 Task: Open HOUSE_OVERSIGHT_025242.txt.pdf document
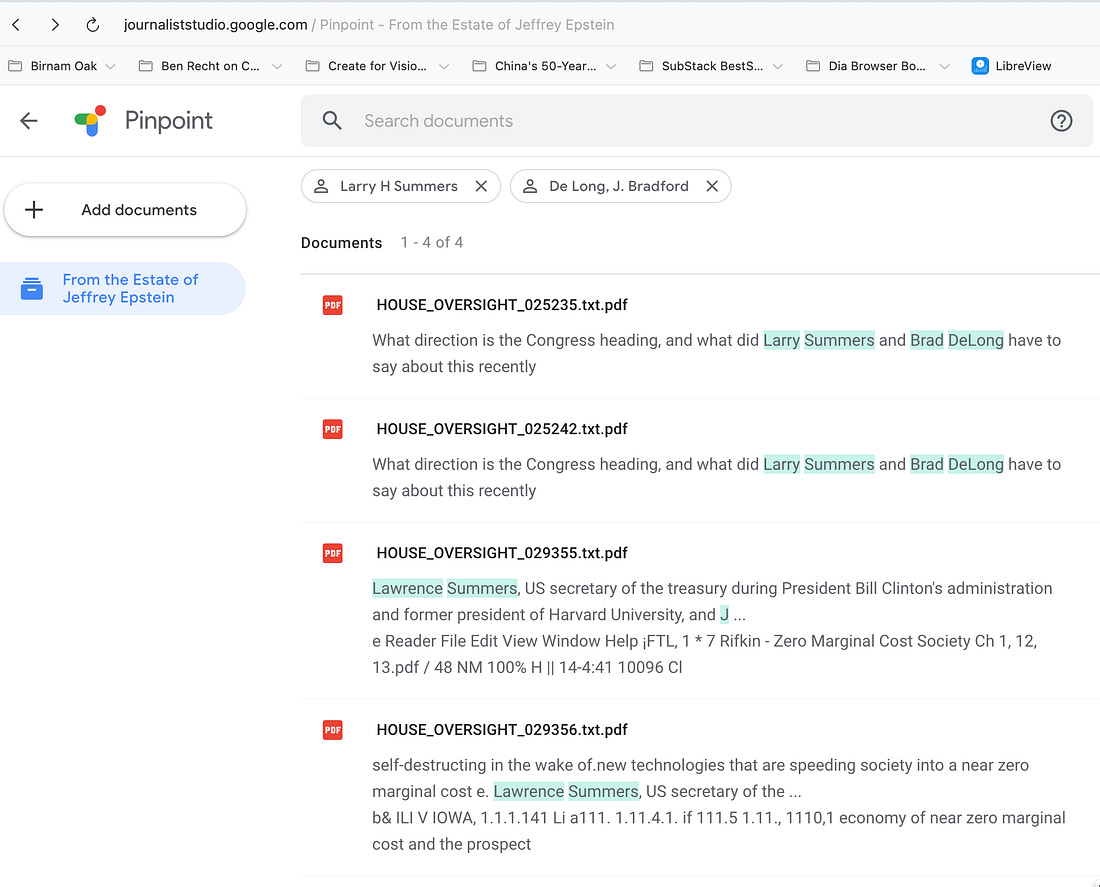[502, 429]
